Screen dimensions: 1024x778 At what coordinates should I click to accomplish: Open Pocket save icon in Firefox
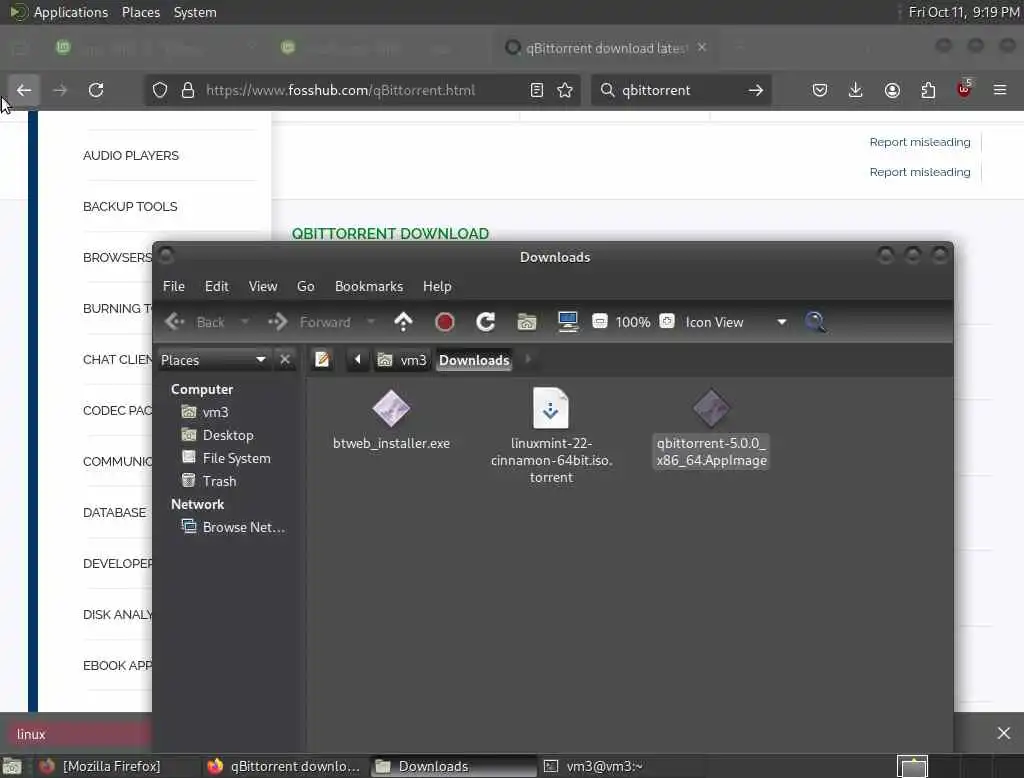820,90
